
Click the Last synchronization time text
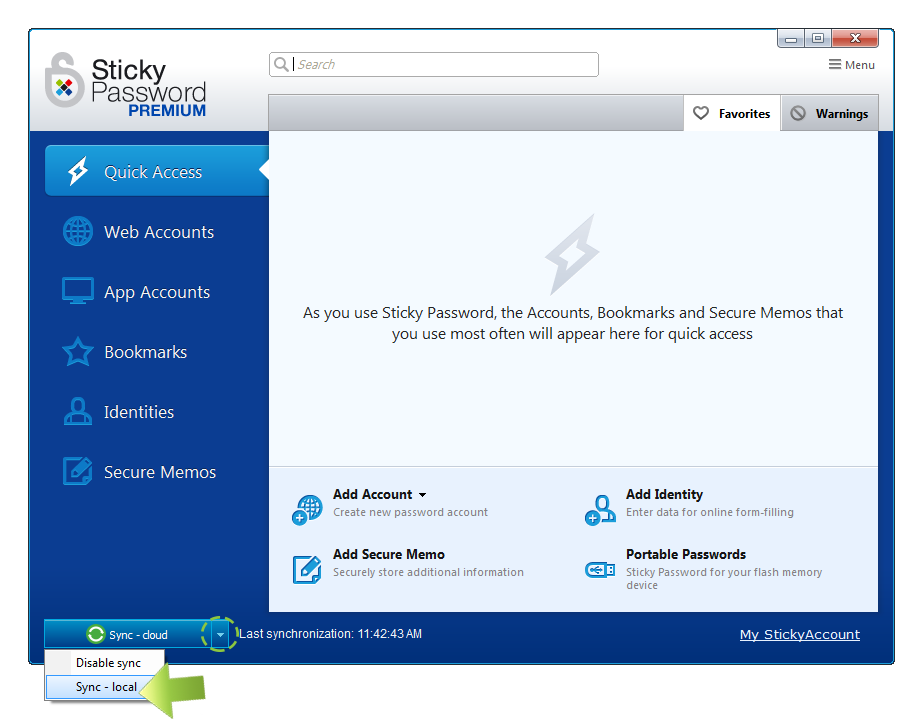click(330, 634)
